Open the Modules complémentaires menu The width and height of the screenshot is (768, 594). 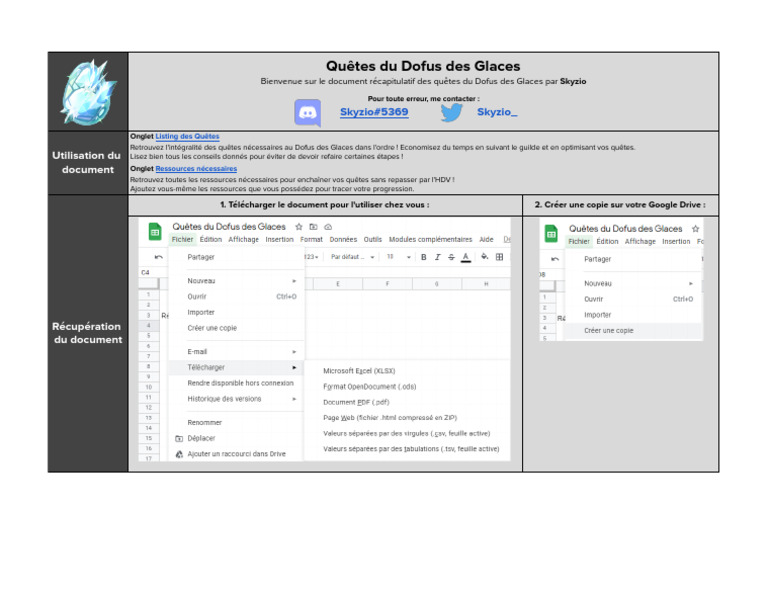pos(431,239)
